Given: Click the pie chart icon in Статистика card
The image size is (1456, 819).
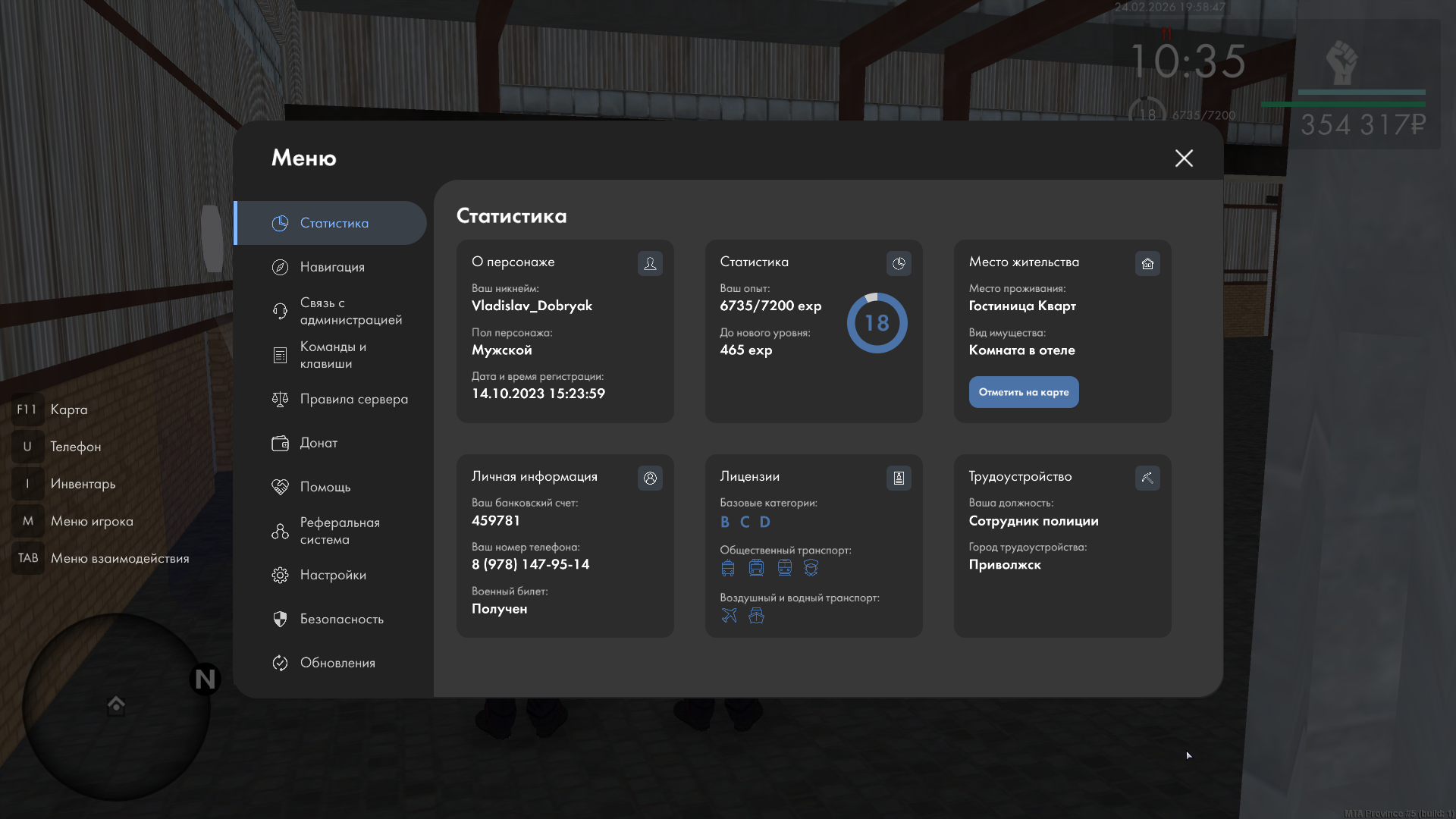Looking at the screenshot, I should point(899,263).
